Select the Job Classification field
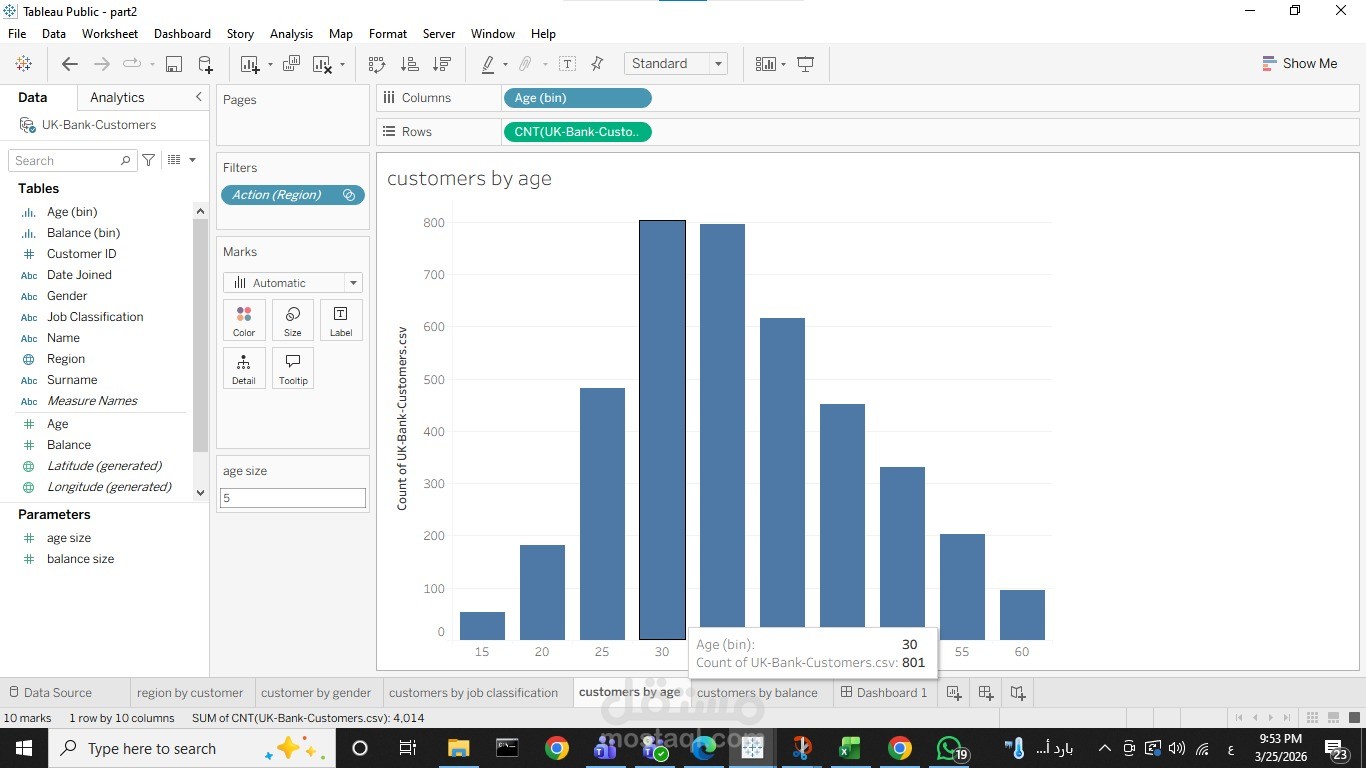 point(95,317)
